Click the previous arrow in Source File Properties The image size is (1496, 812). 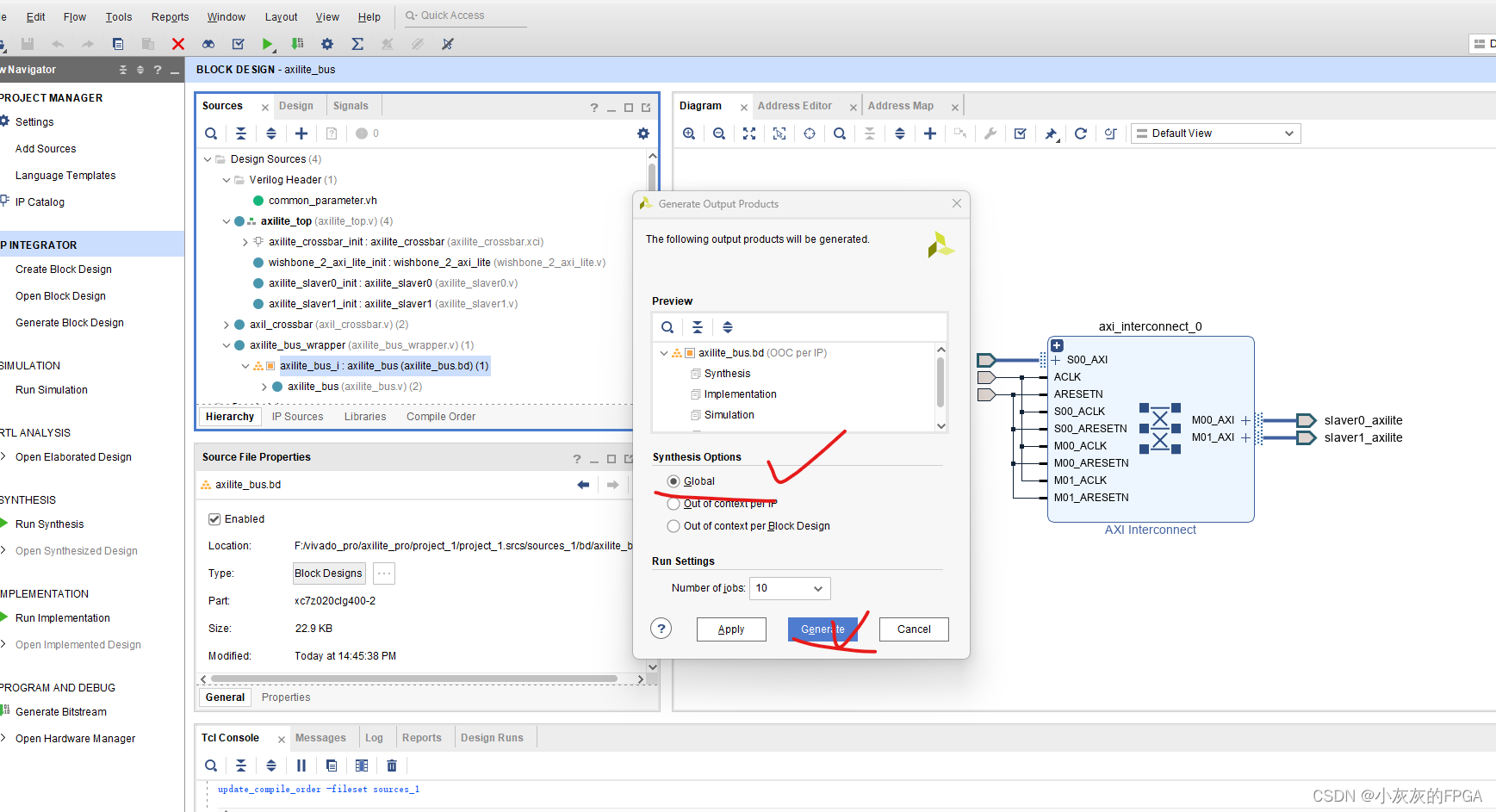(583, 485)
